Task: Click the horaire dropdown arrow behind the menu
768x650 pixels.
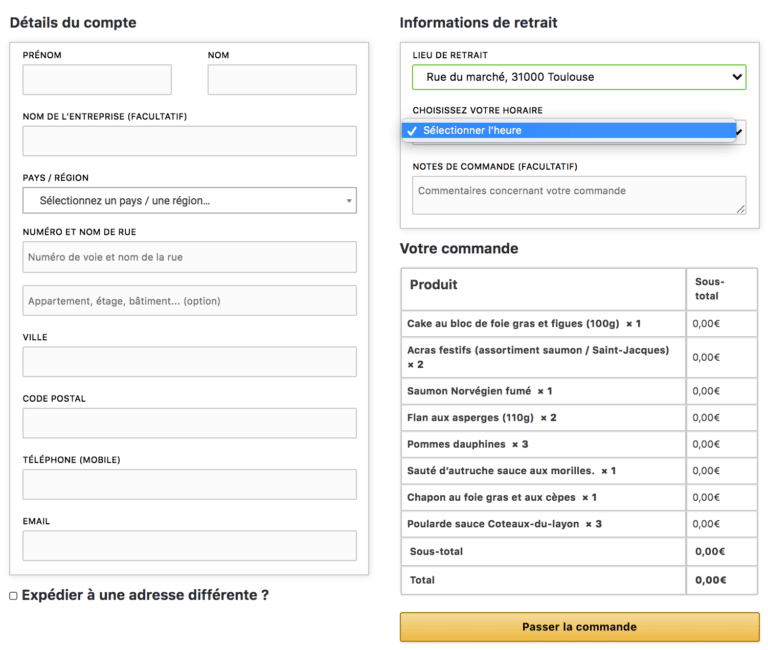Action: [x=740, y=132]
